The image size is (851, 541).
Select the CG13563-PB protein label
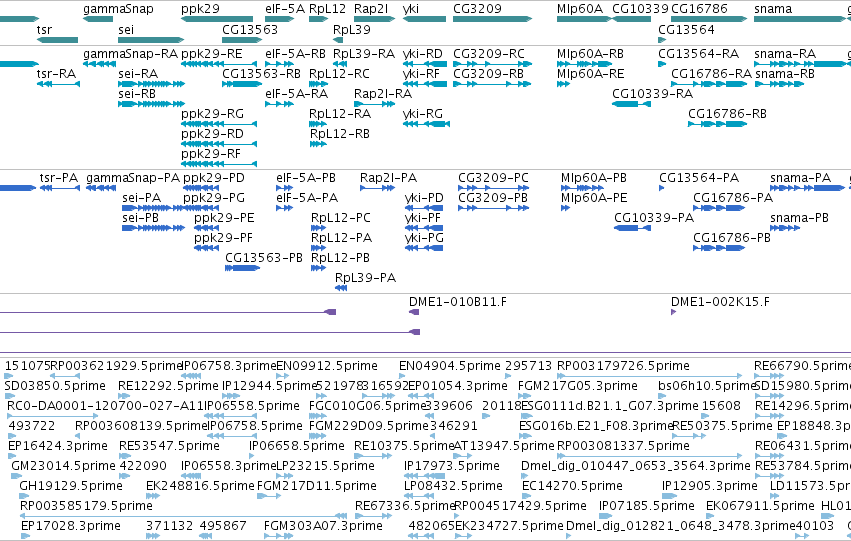point(264,258)
